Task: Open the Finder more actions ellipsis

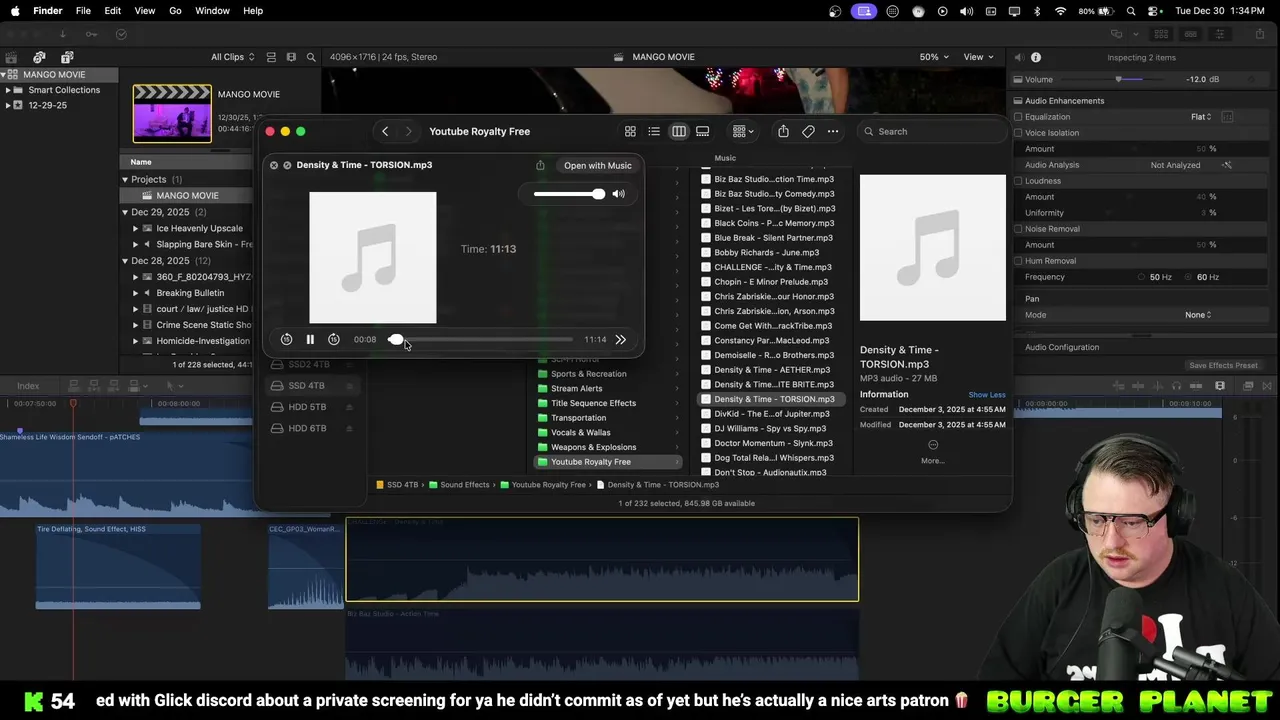Action: 833,131
